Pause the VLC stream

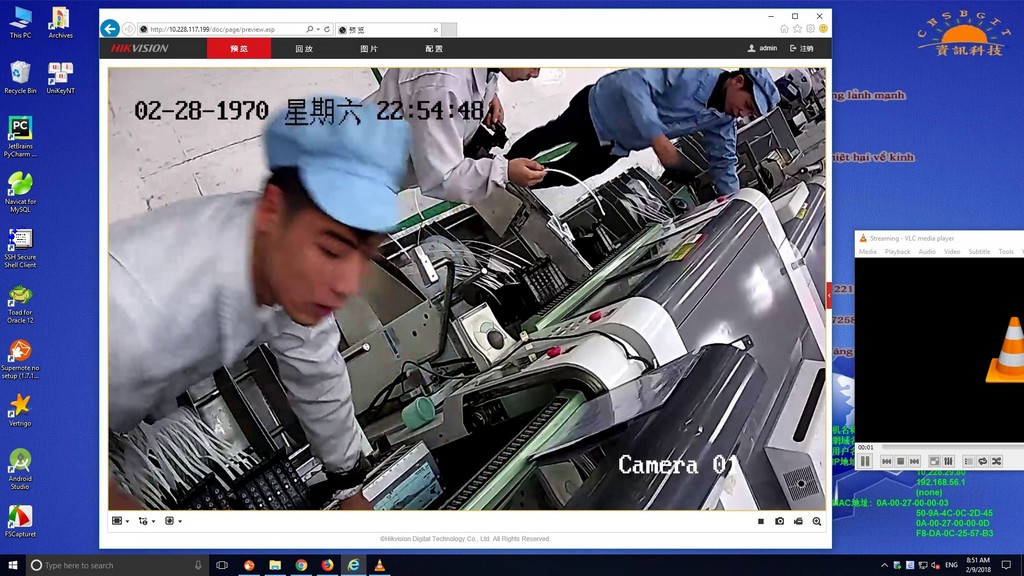coord(865,461)
